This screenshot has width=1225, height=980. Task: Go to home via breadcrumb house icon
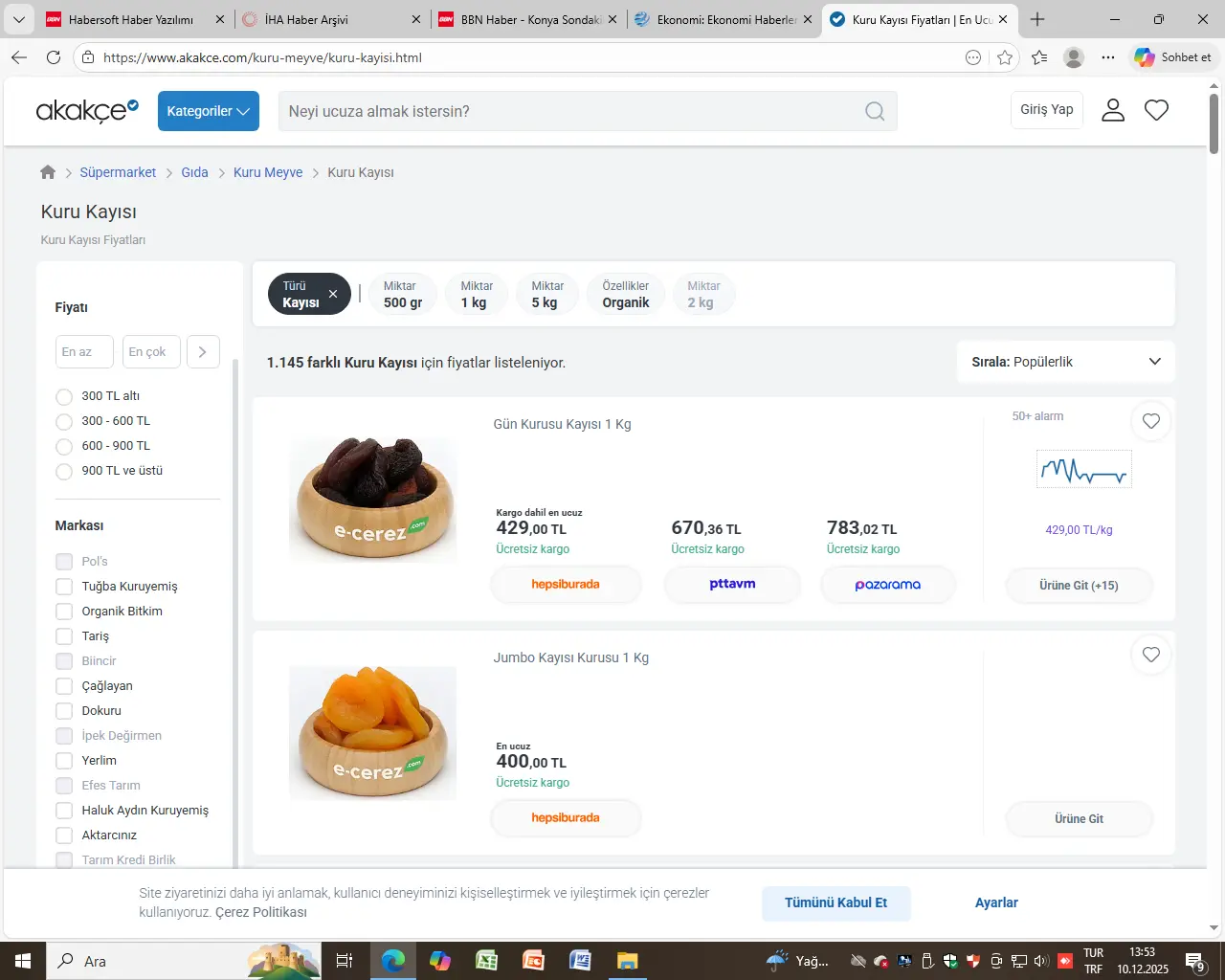pyautogui.click(x=48, y=172)
